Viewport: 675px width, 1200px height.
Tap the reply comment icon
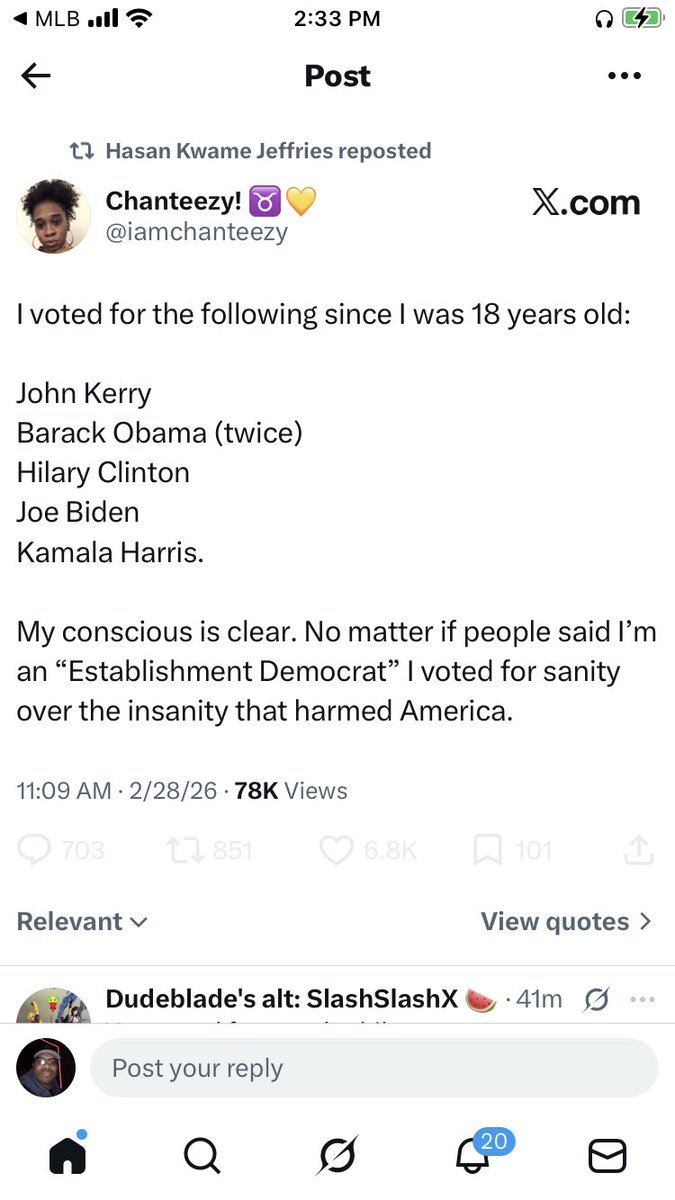(35, 850)
